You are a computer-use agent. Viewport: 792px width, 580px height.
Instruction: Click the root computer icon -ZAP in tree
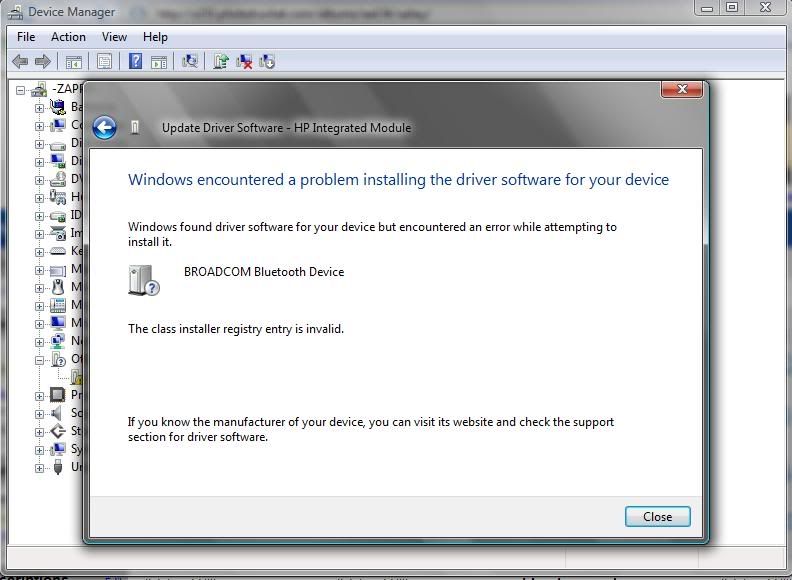[39, 89]
